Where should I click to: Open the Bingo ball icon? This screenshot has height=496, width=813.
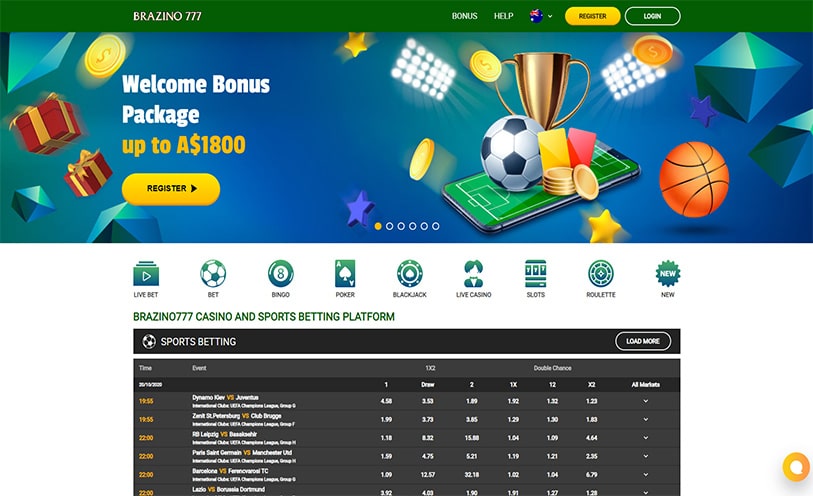click(x=281, y=274)
